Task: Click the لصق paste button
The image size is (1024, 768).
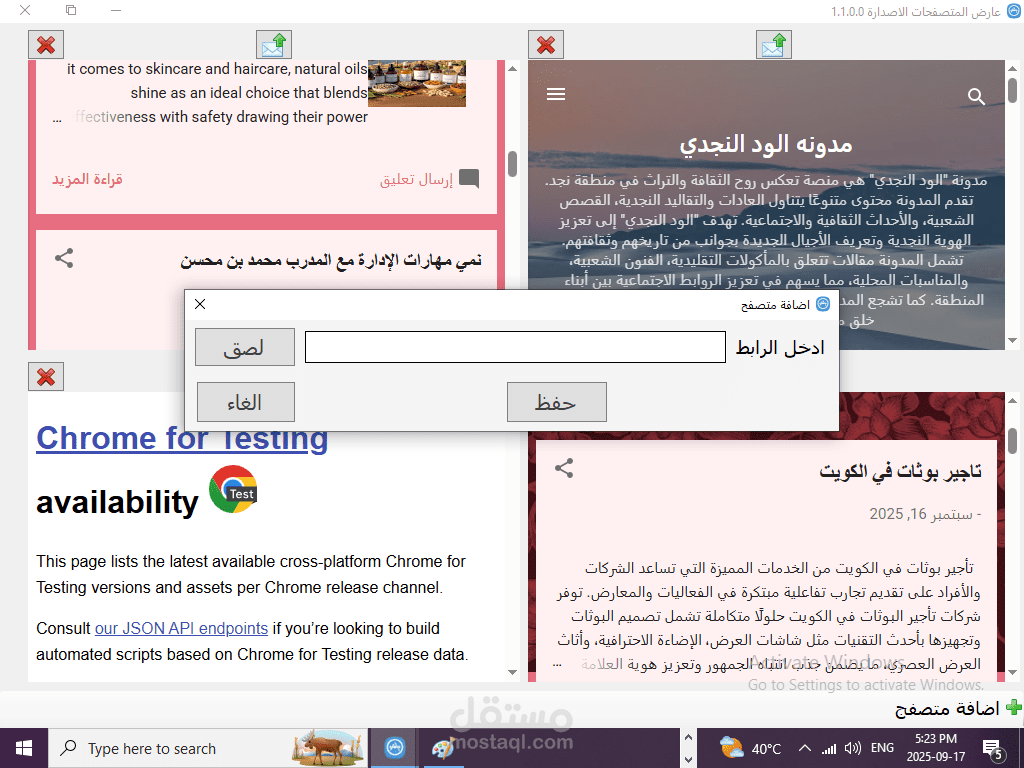Action: (x=245, y=347)
